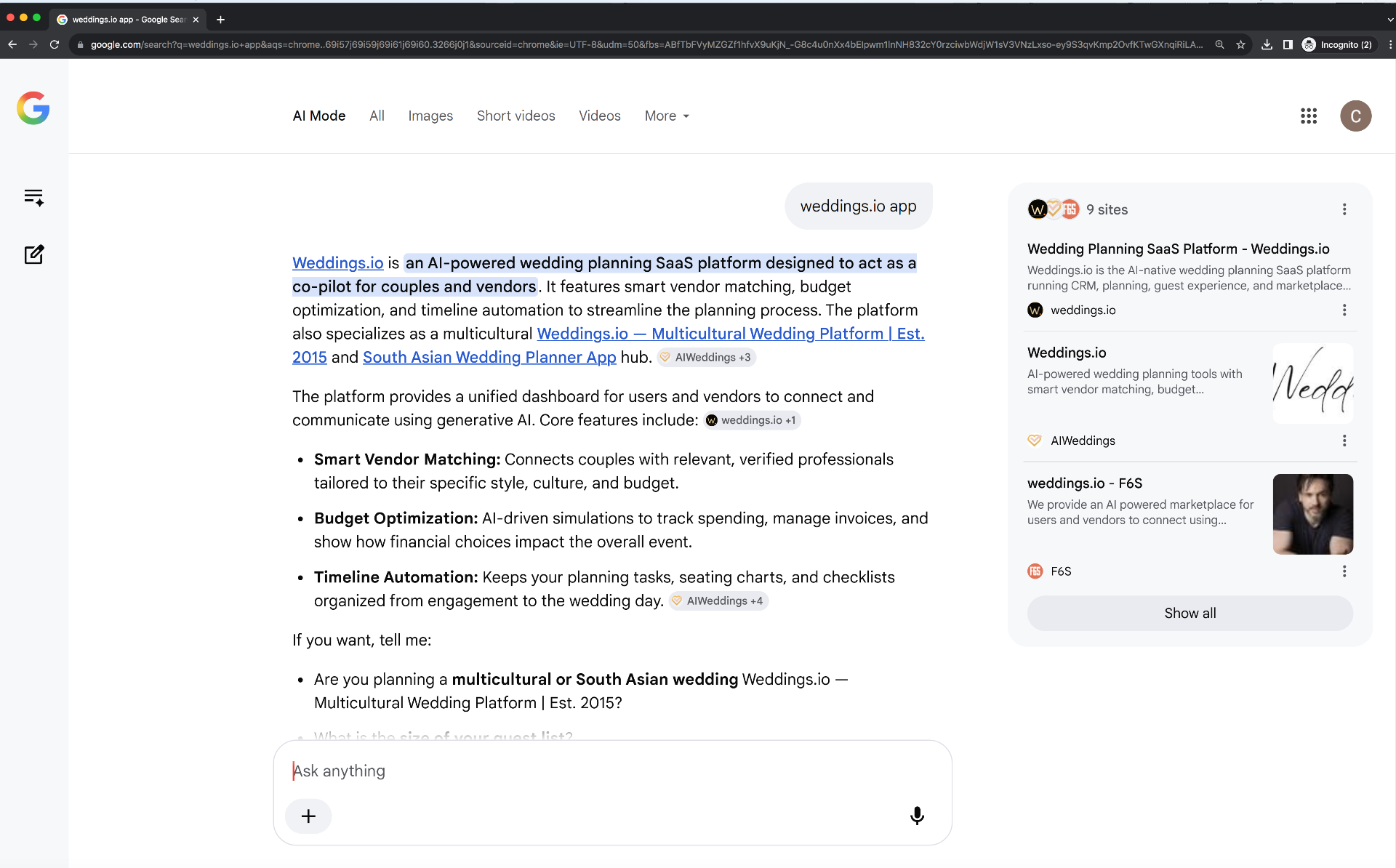Reload the current page

click(55, 44)
